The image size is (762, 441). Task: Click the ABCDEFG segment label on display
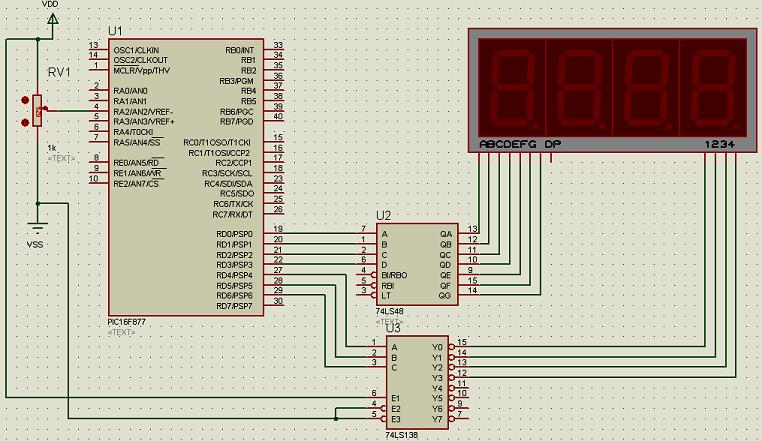(508, 144)
